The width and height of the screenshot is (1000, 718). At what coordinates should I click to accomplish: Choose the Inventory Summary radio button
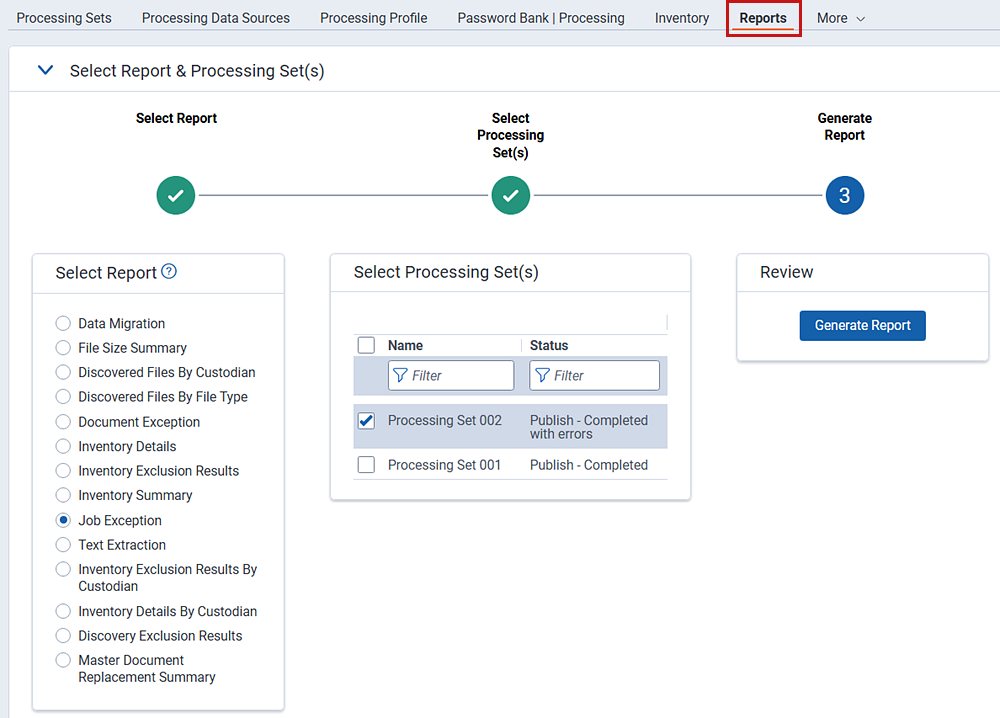point(63,496)
